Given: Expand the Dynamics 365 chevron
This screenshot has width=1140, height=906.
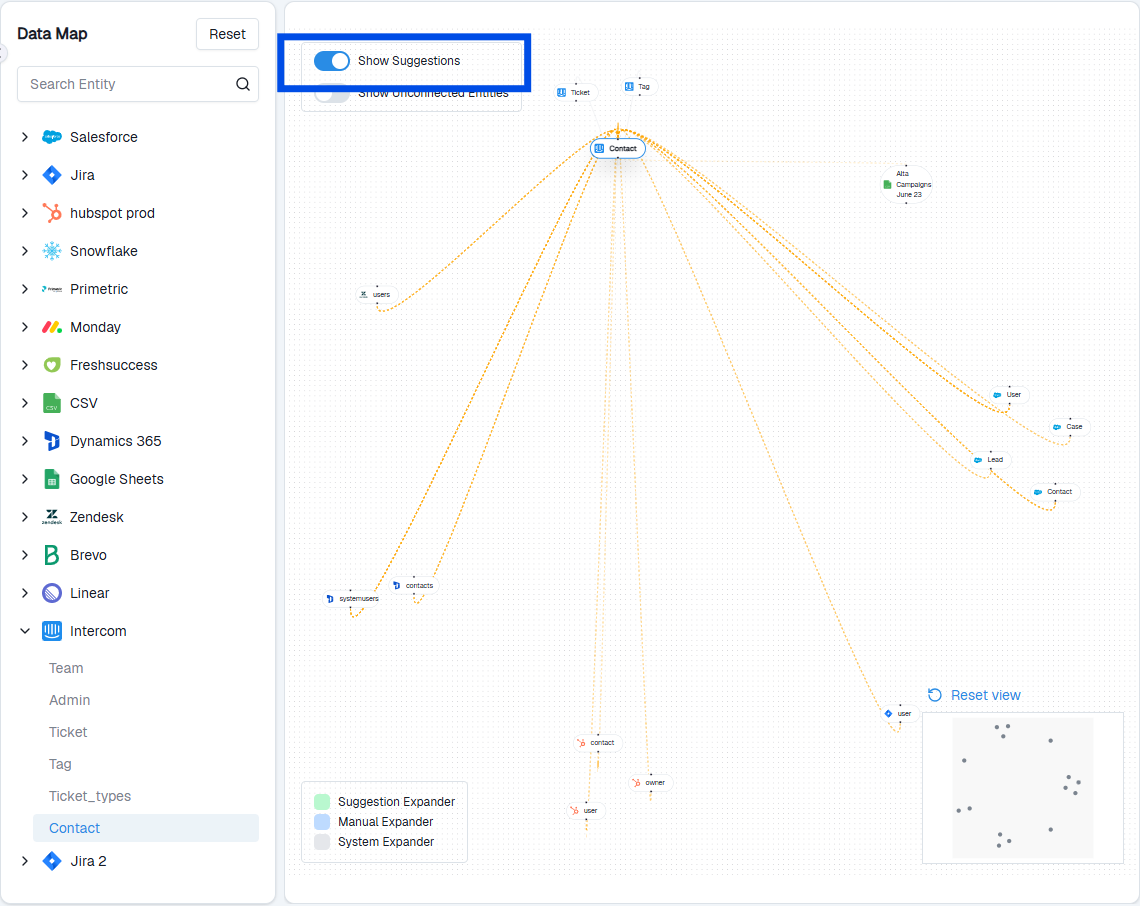Looking at the screenshot, I should coord(25,441).
